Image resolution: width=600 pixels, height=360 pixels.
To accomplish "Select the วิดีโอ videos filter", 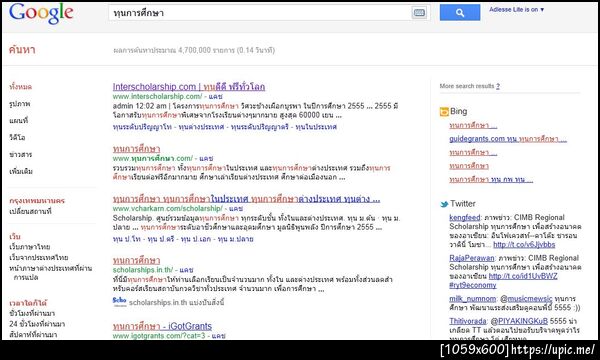I will (x=17, y=137).
